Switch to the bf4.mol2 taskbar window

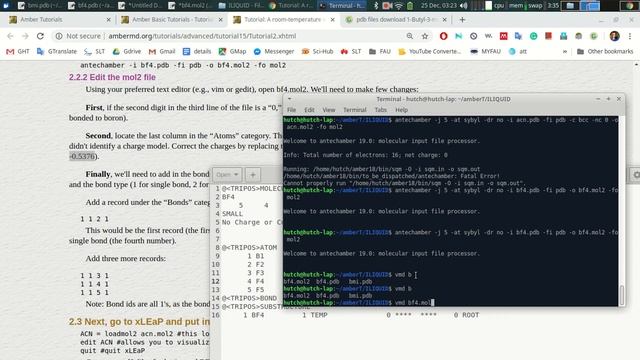pos(189,5)
